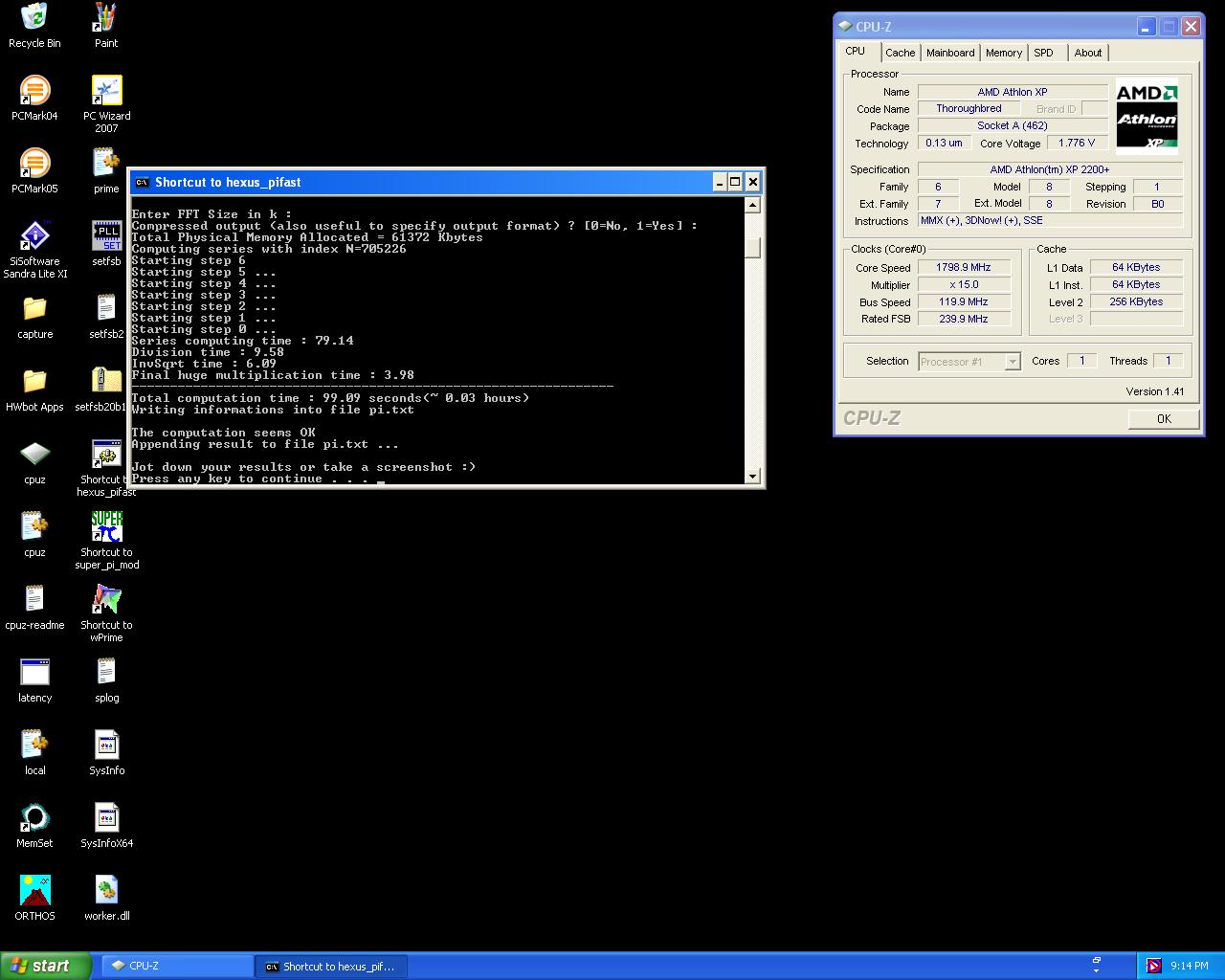Screen dimensions: 1225x980
Task: Switch to the Mainboard tab in CPU-Z
Action: (x=950, y=53)
